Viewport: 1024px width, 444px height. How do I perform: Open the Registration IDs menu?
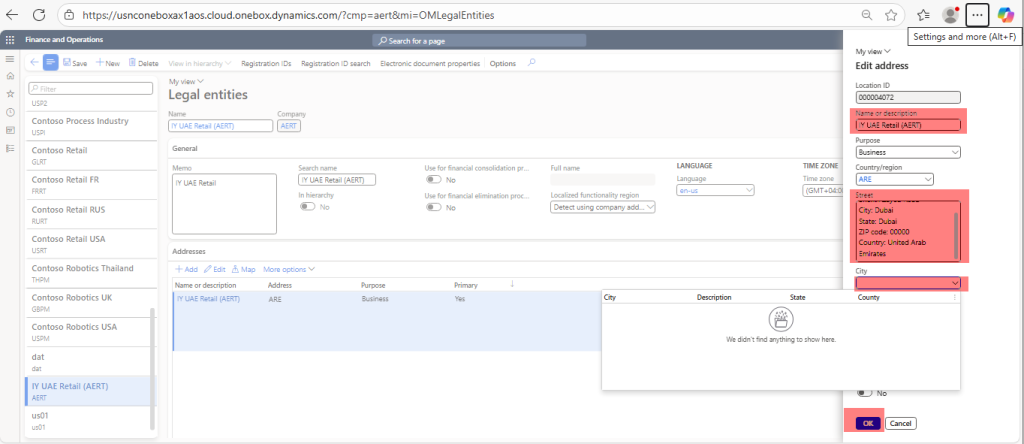coord(267,63)
